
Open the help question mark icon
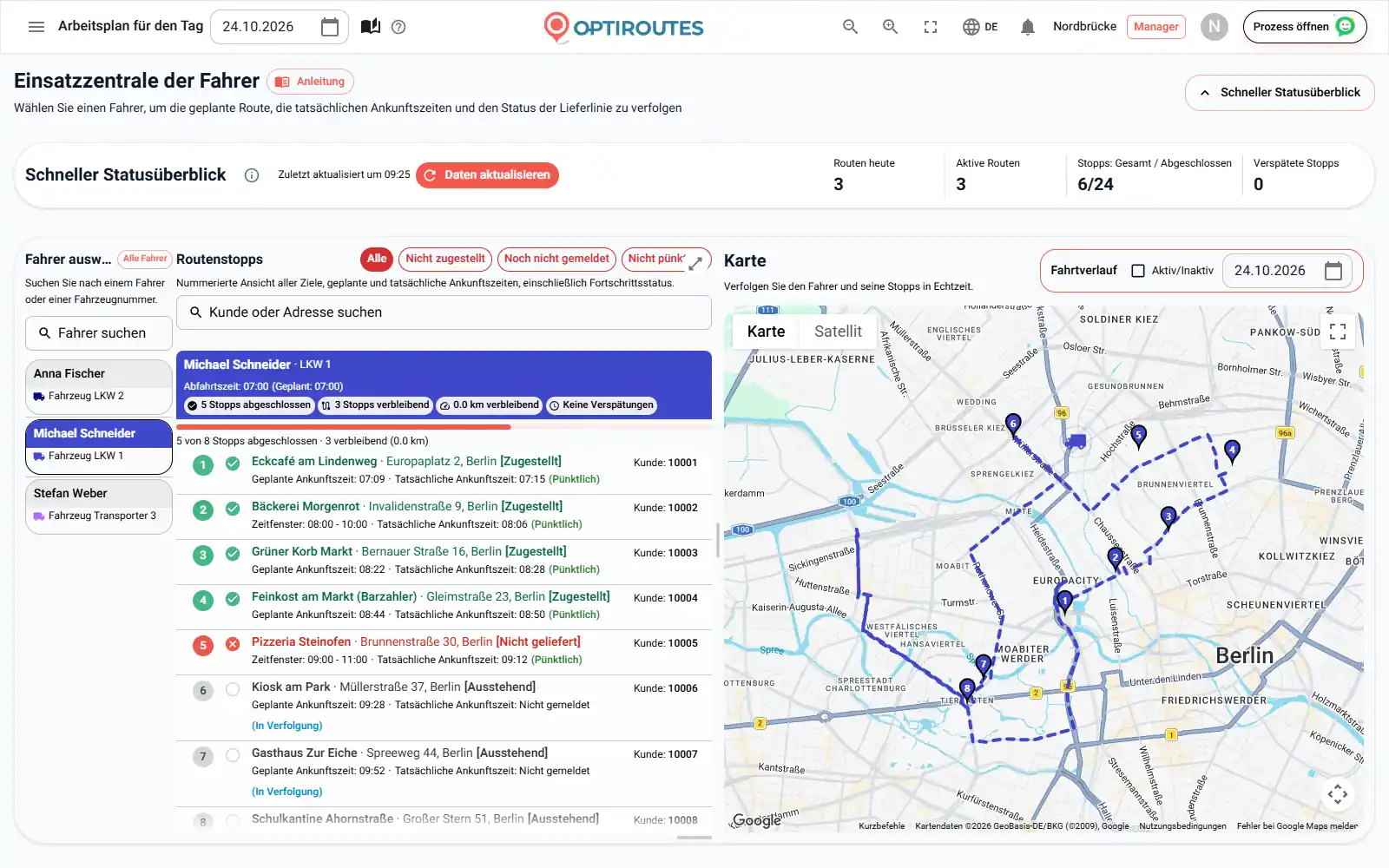[398, 27]
